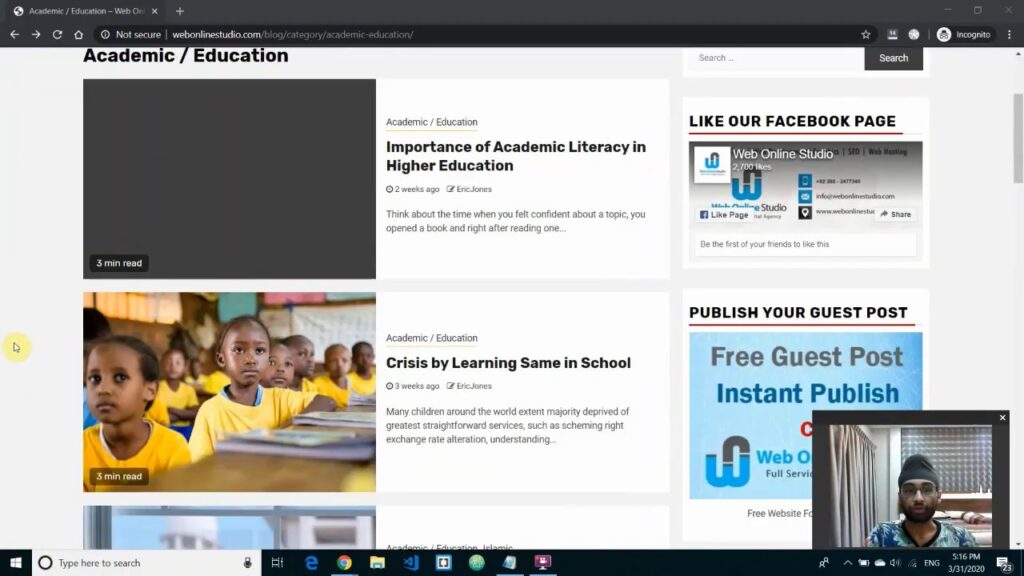Open Visual Studio Code from the taskbar

point(411,563)
